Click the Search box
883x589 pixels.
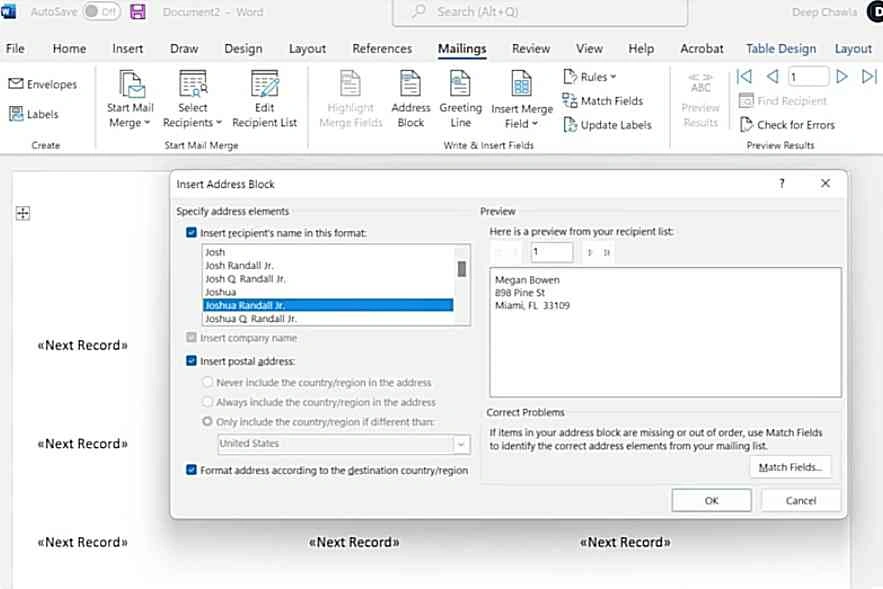point(539,12)
